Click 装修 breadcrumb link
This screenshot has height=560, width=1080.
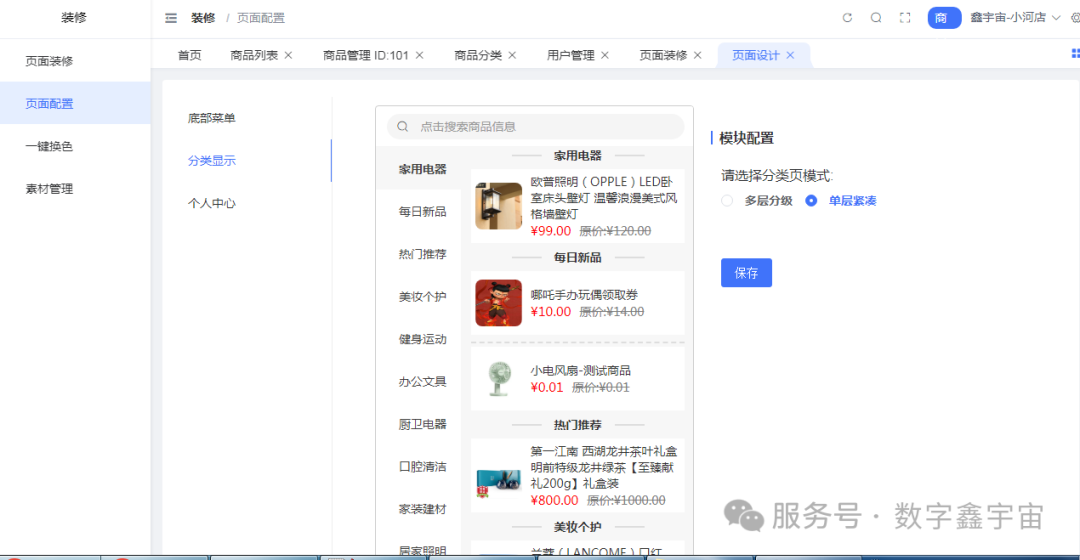click(x=203, y=18)
